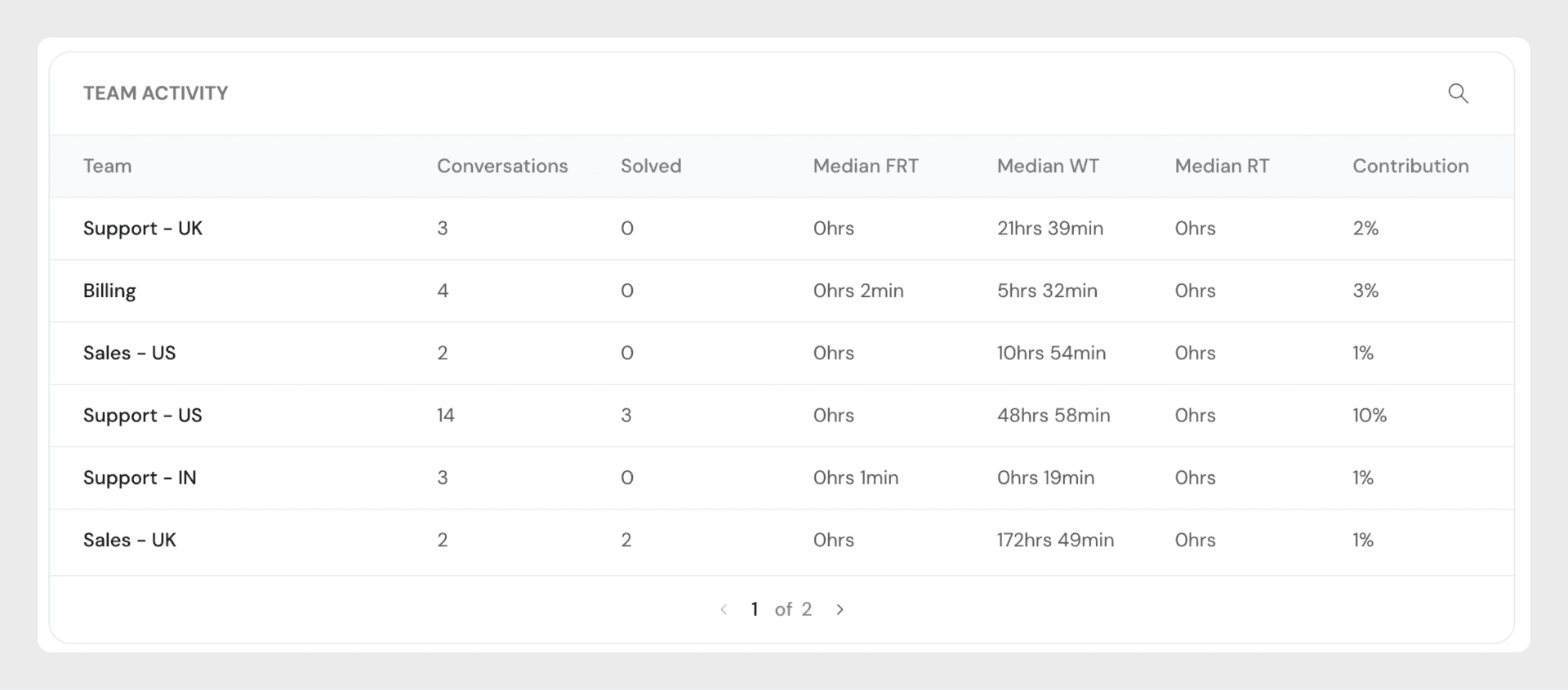Screen dimensions: 1568x690
Task: Sort by the Contribution column
Action: coord(1410,166)
